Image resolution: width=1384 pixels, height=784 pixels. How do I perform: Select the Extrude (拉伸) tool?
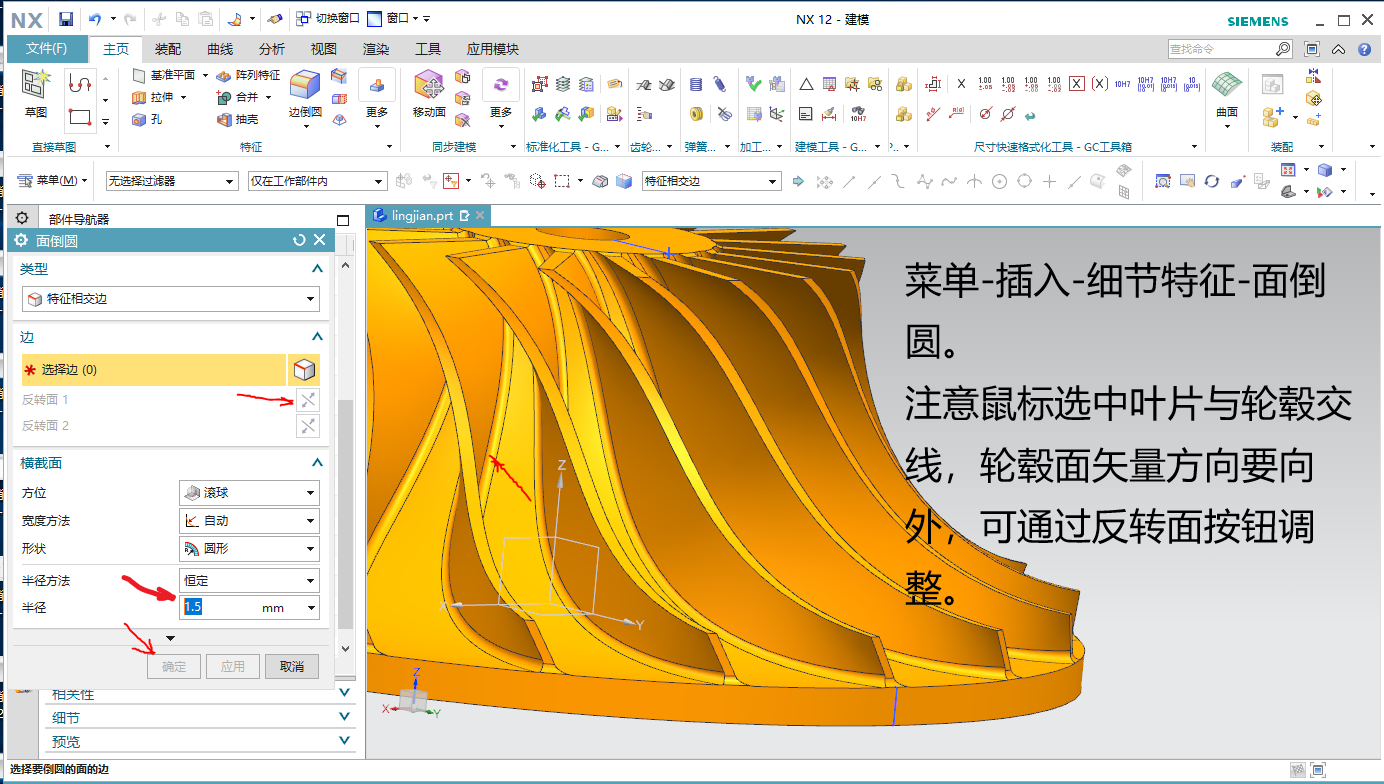[x=154, y=97]
